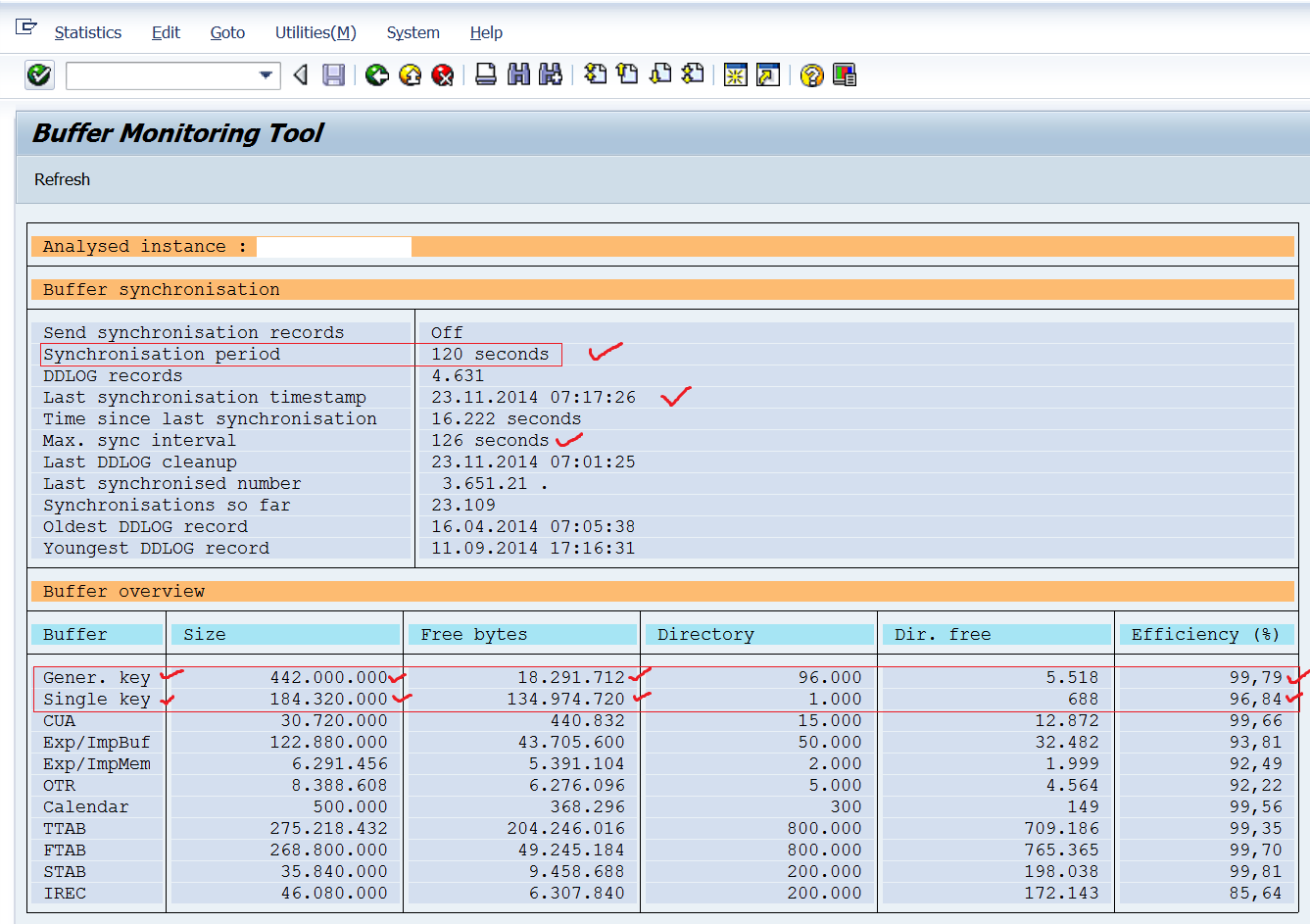Click the Create Shortcut icon
This screenshot has width=1310, height=924.
pos(767,74)
